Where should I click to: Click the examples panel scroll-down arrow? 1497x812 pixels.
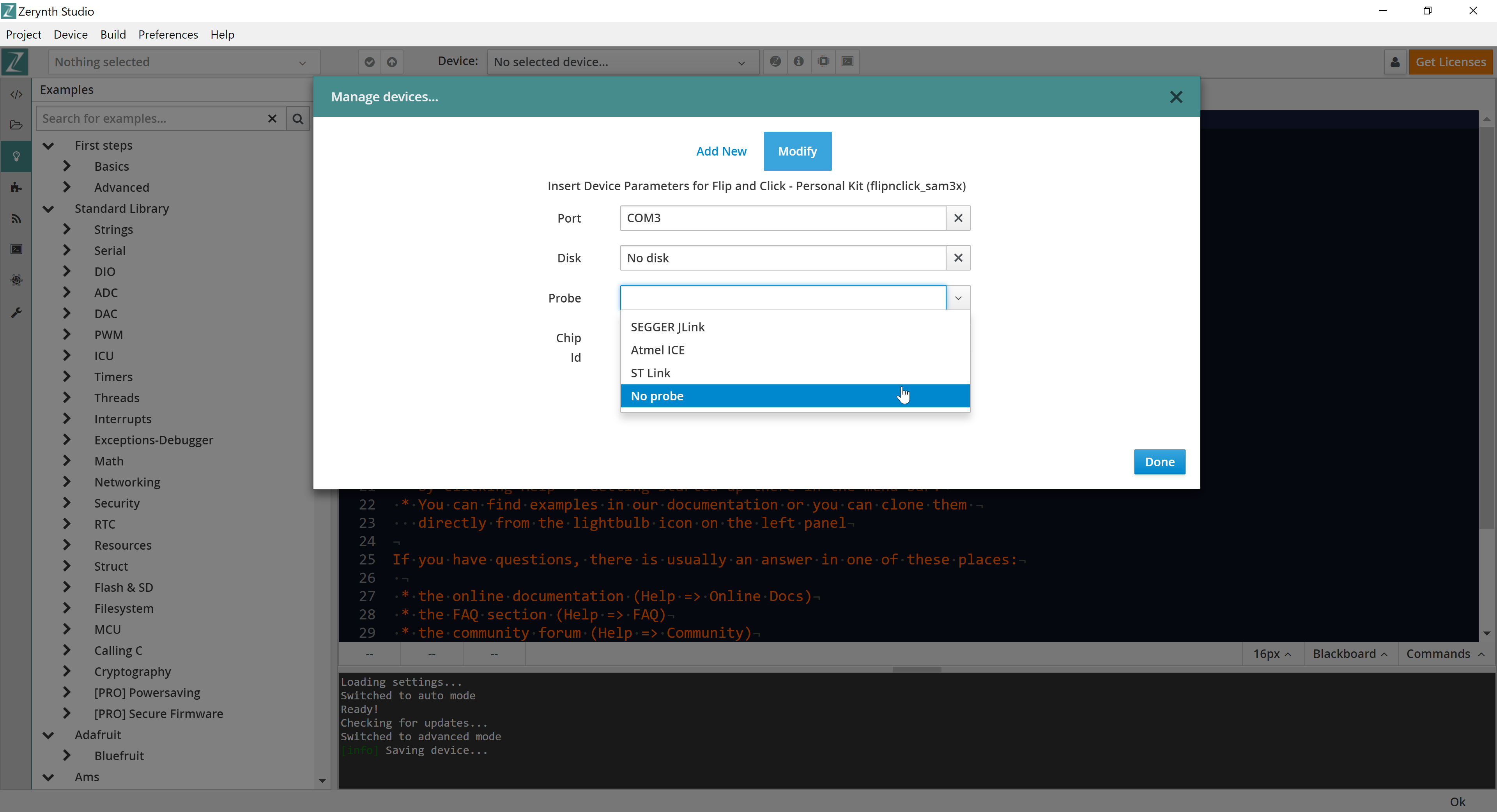click(x=322, y=780)
